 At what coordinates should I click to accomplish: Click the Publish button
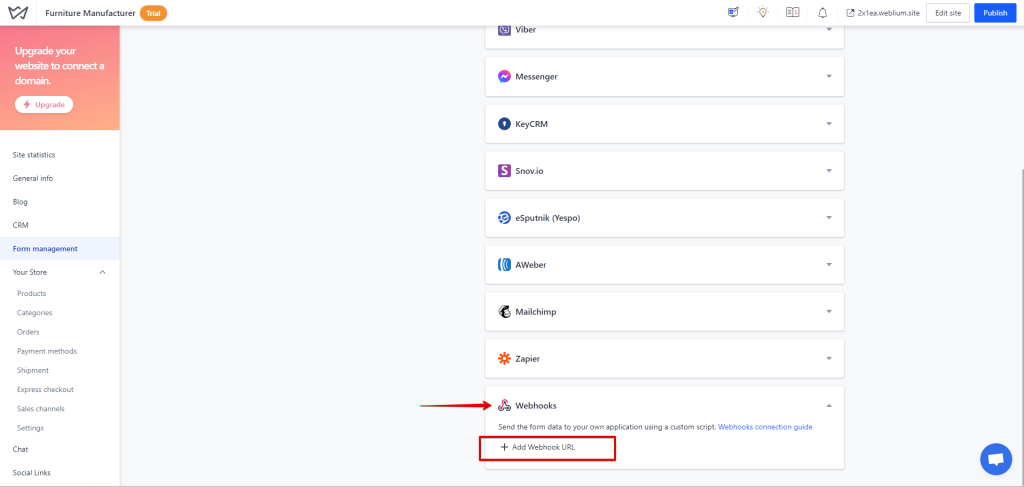(995, 13)
